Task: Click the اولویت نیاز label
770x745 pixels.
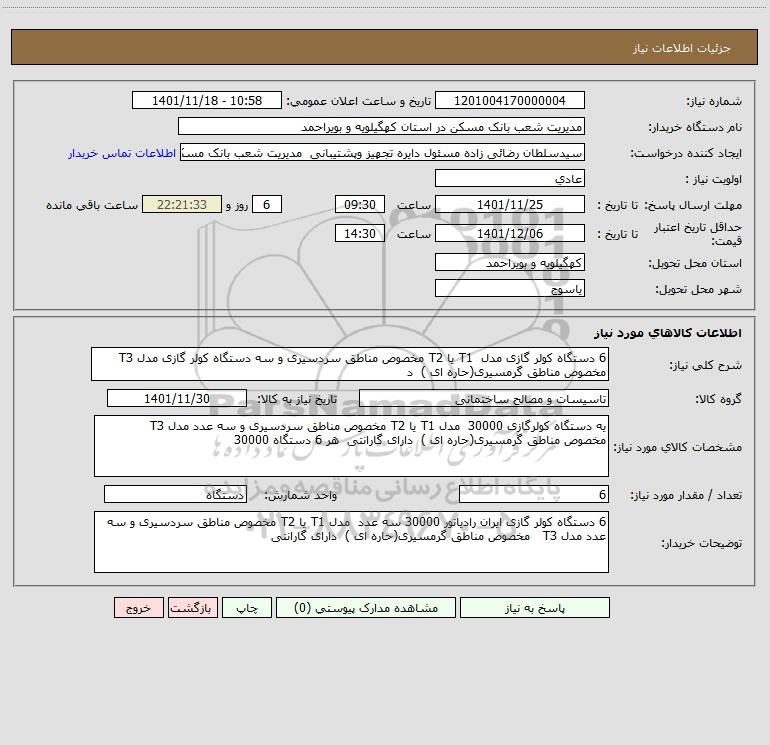Action: coord(713,179)
